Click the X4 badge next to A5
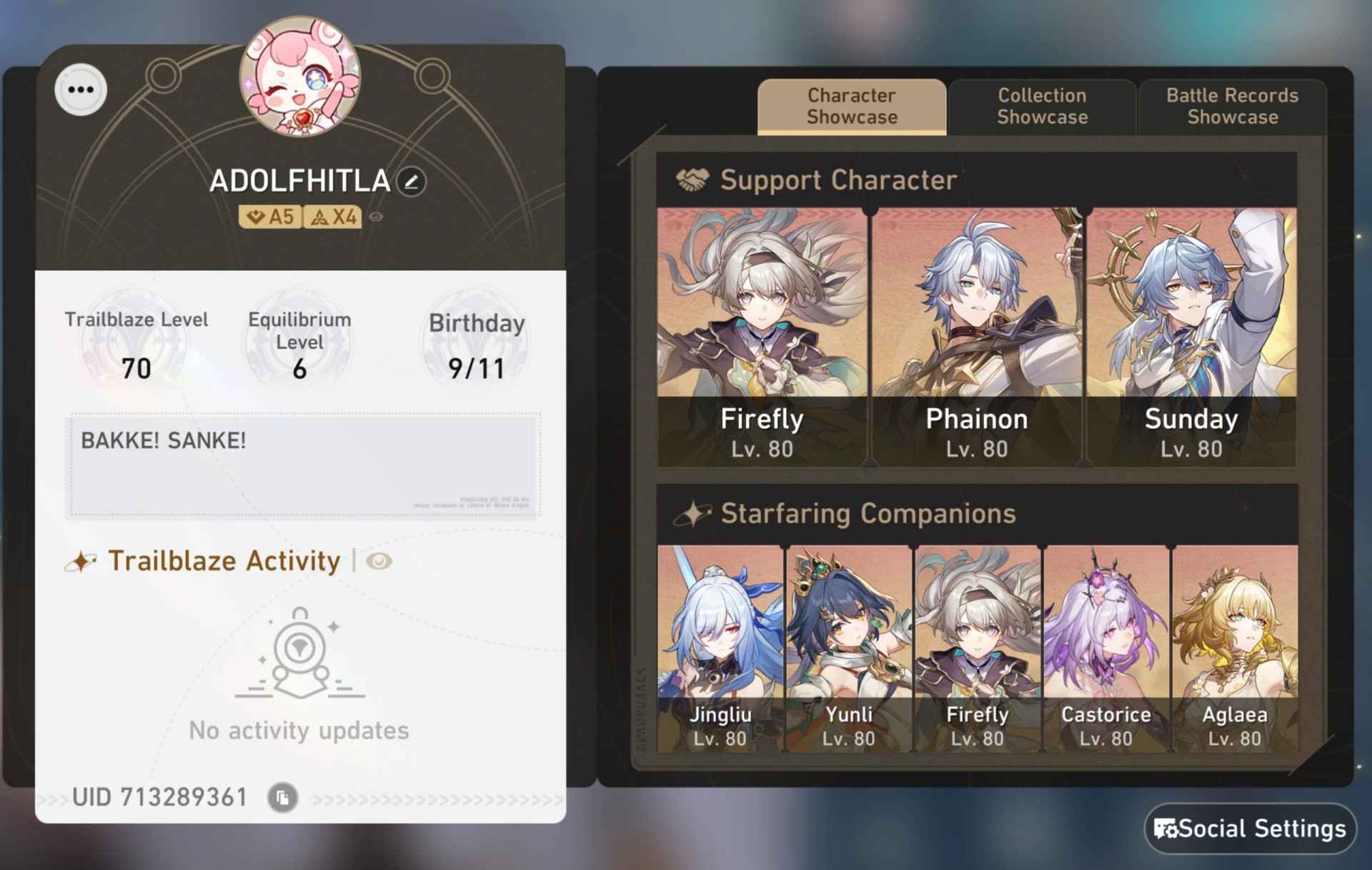Image resolution: width=1372 pixels, height=870 pixels. (333, 217)
